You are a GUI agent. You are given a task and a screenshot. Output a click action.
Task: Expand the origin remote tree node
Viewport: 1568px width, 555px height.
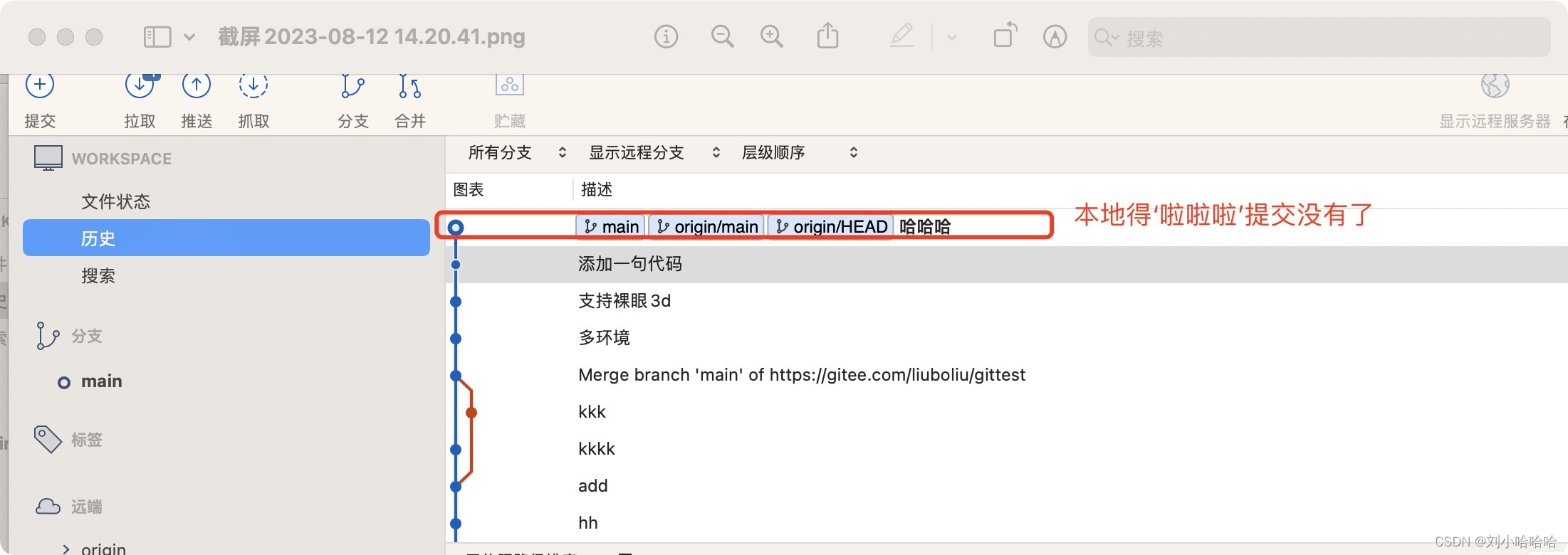click(x=66, y=549)
